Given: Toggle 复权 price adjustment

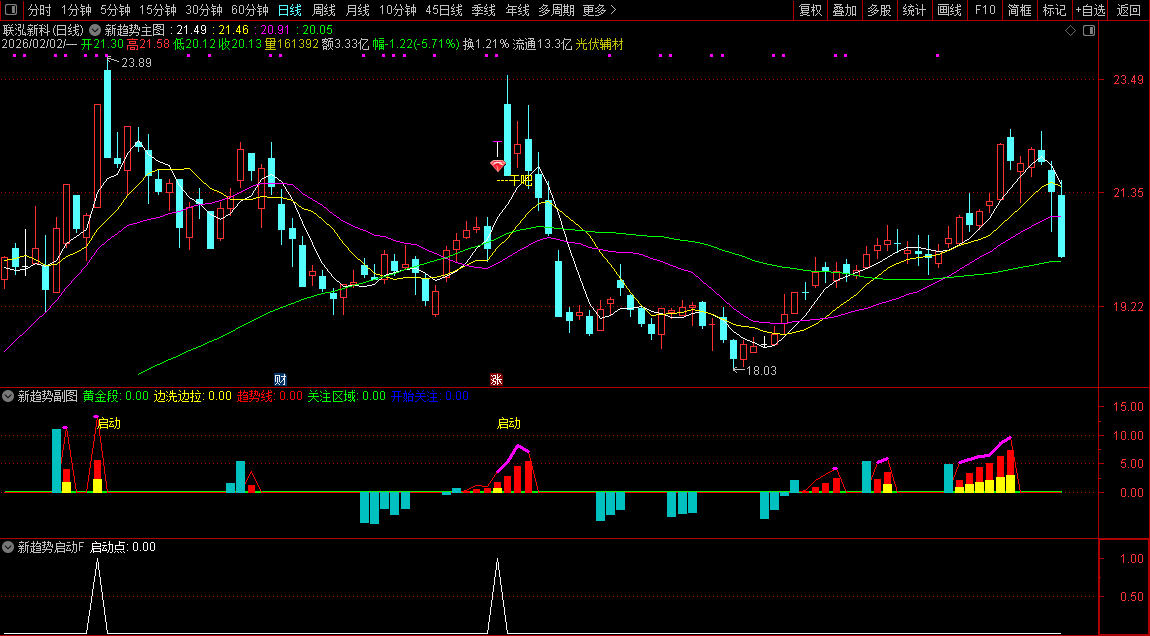Looking at the screenshot, I should coord(810,10).
